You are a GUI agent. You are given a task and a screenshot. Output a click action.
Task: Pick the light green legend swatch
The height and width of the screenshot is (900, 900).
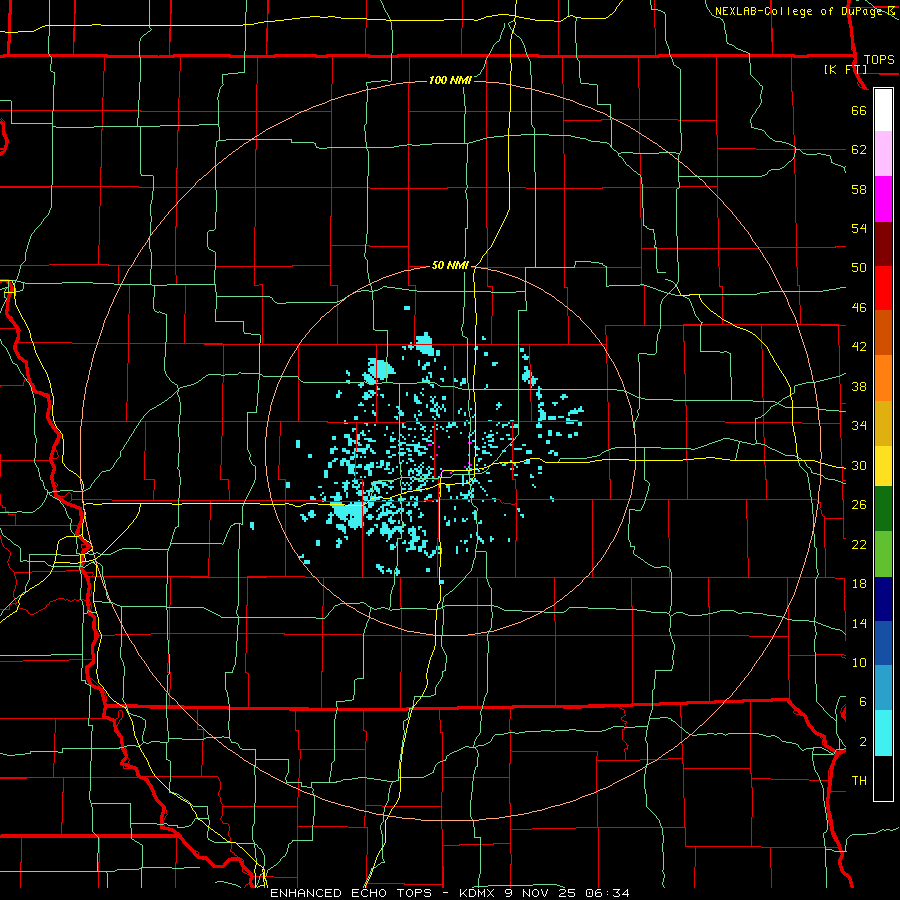pyautogui.click(x=883, y=553)
